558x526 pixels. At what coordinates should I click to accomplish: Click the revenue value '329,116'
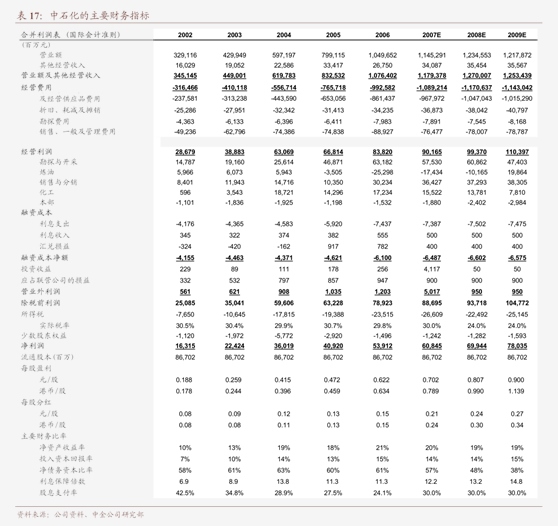pyautogui.click(x=185, y=55)
